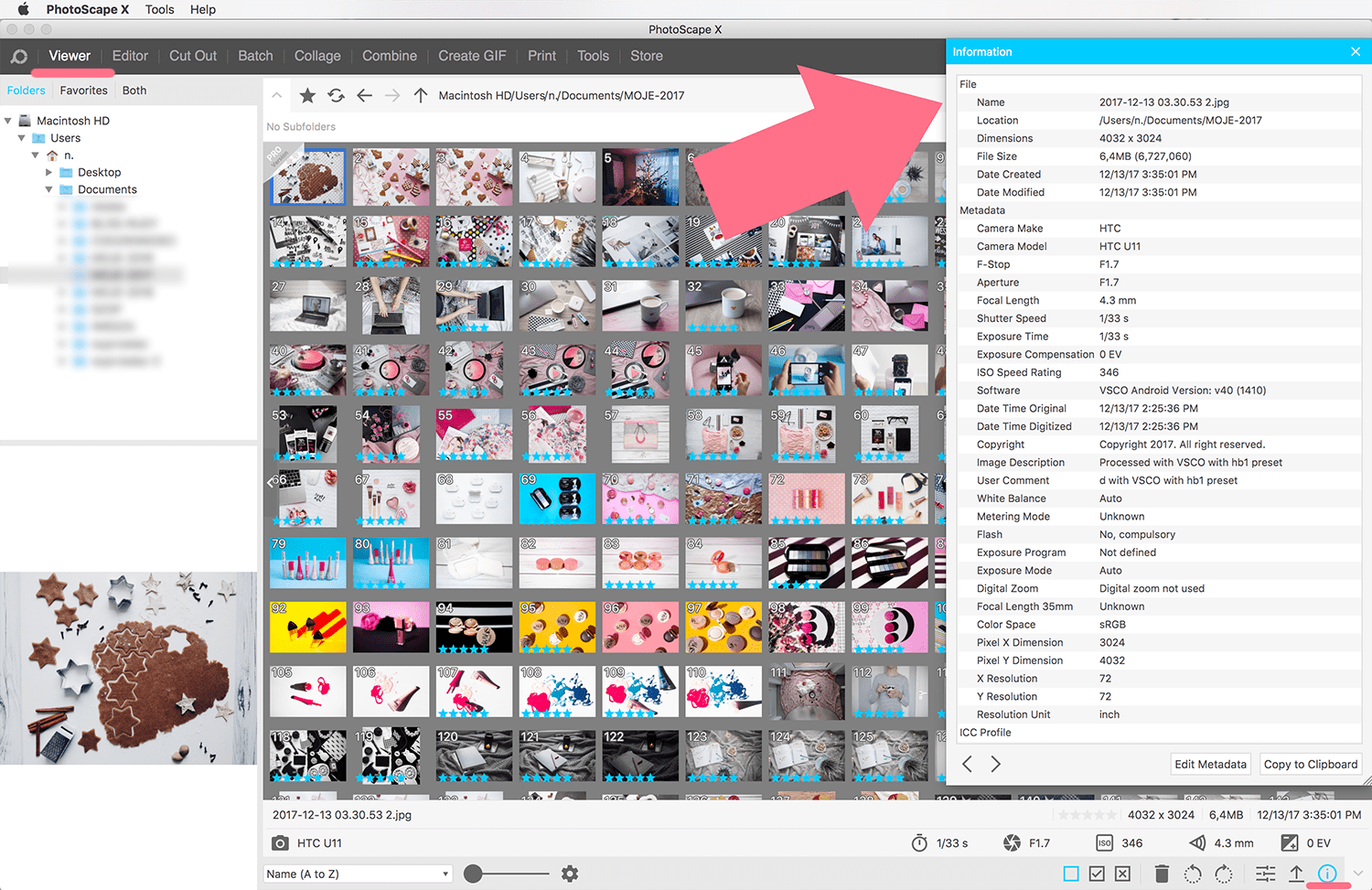Show previous image info arrow

(x=967, y=764)
